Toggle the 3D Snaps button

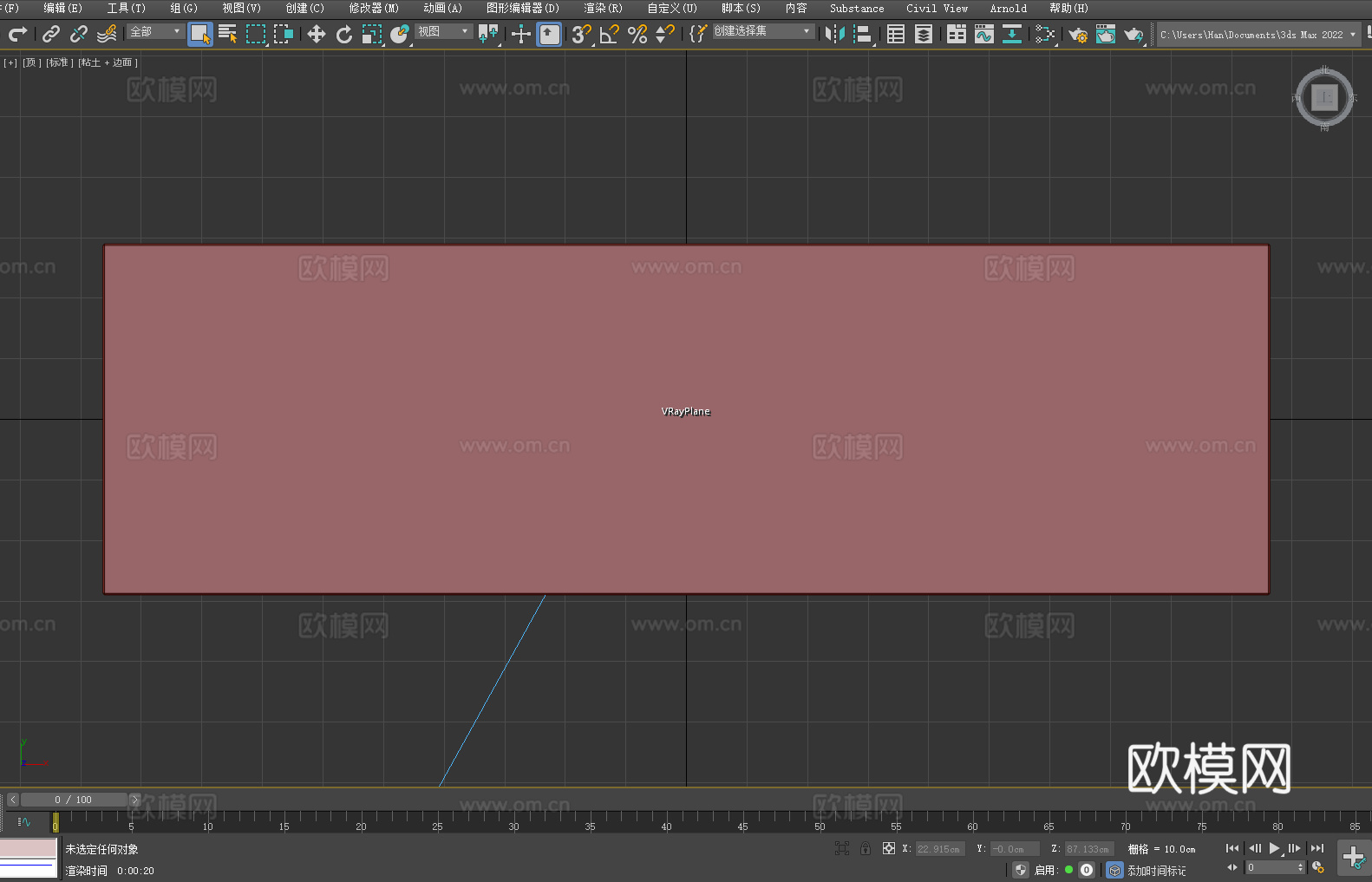coord(581,34)
